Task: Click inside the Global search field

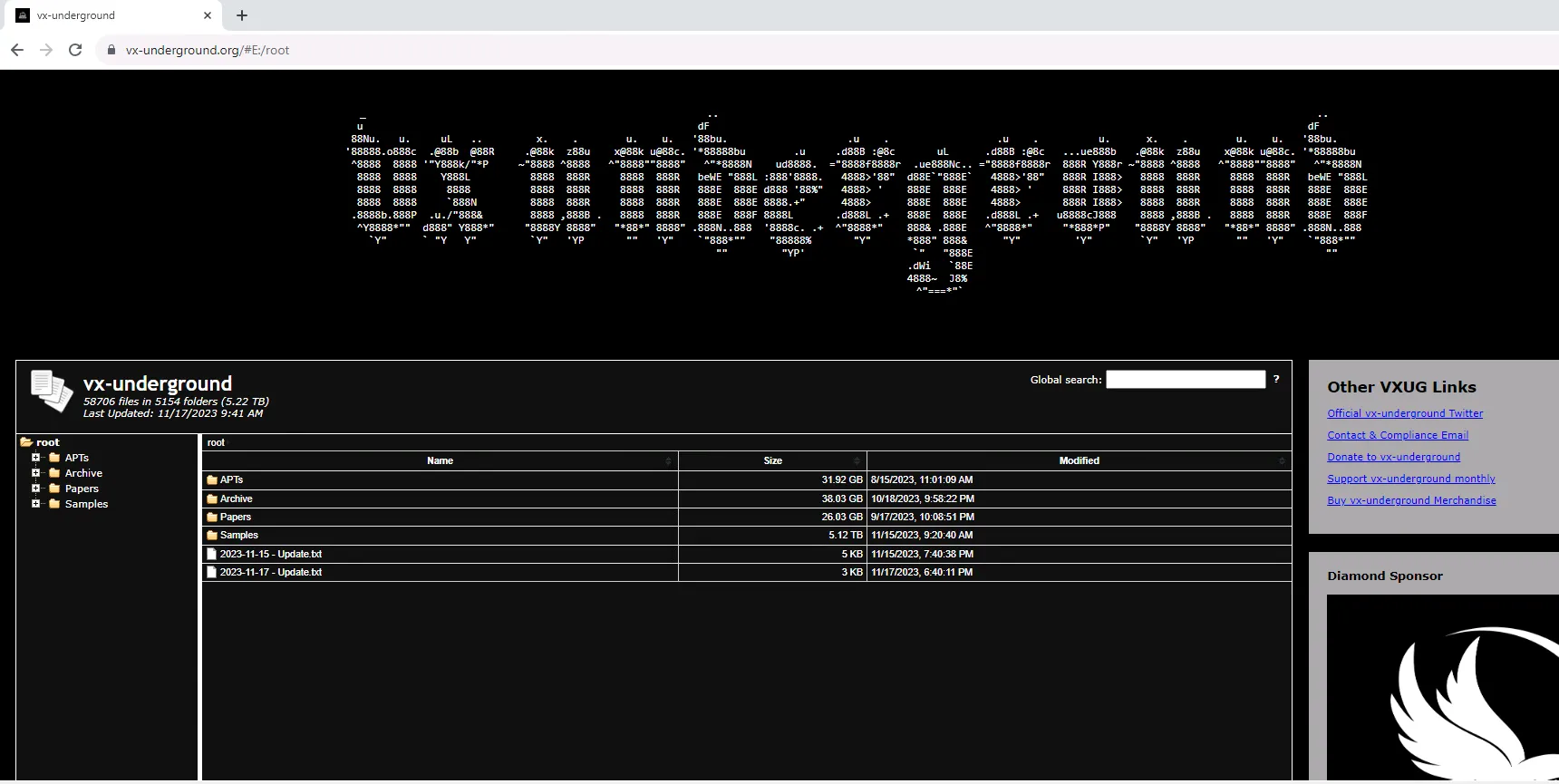Action: (x=1186, y=379)
